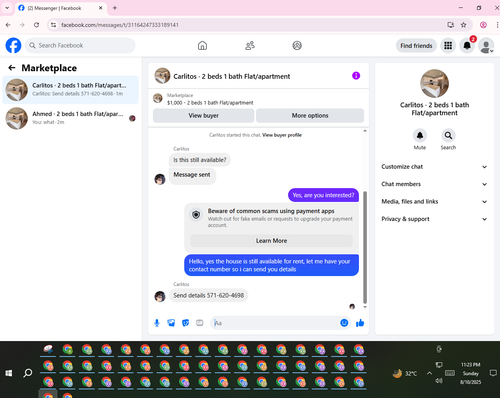Open a new browser tab
The image size is (500, 398).
point(115,8)
